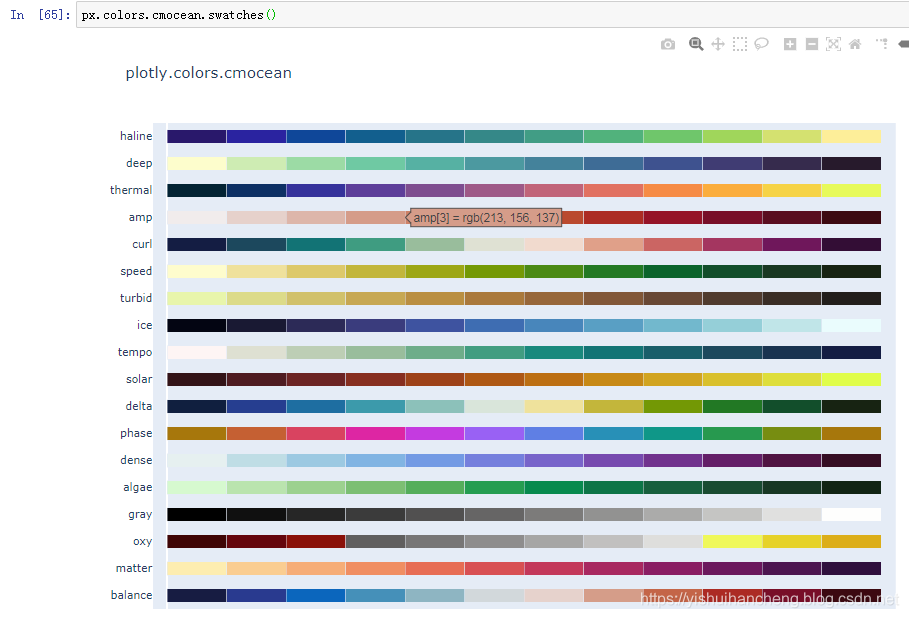Reset axes with the home icon
Screen dimensions: 909x618
coord(855,44)
